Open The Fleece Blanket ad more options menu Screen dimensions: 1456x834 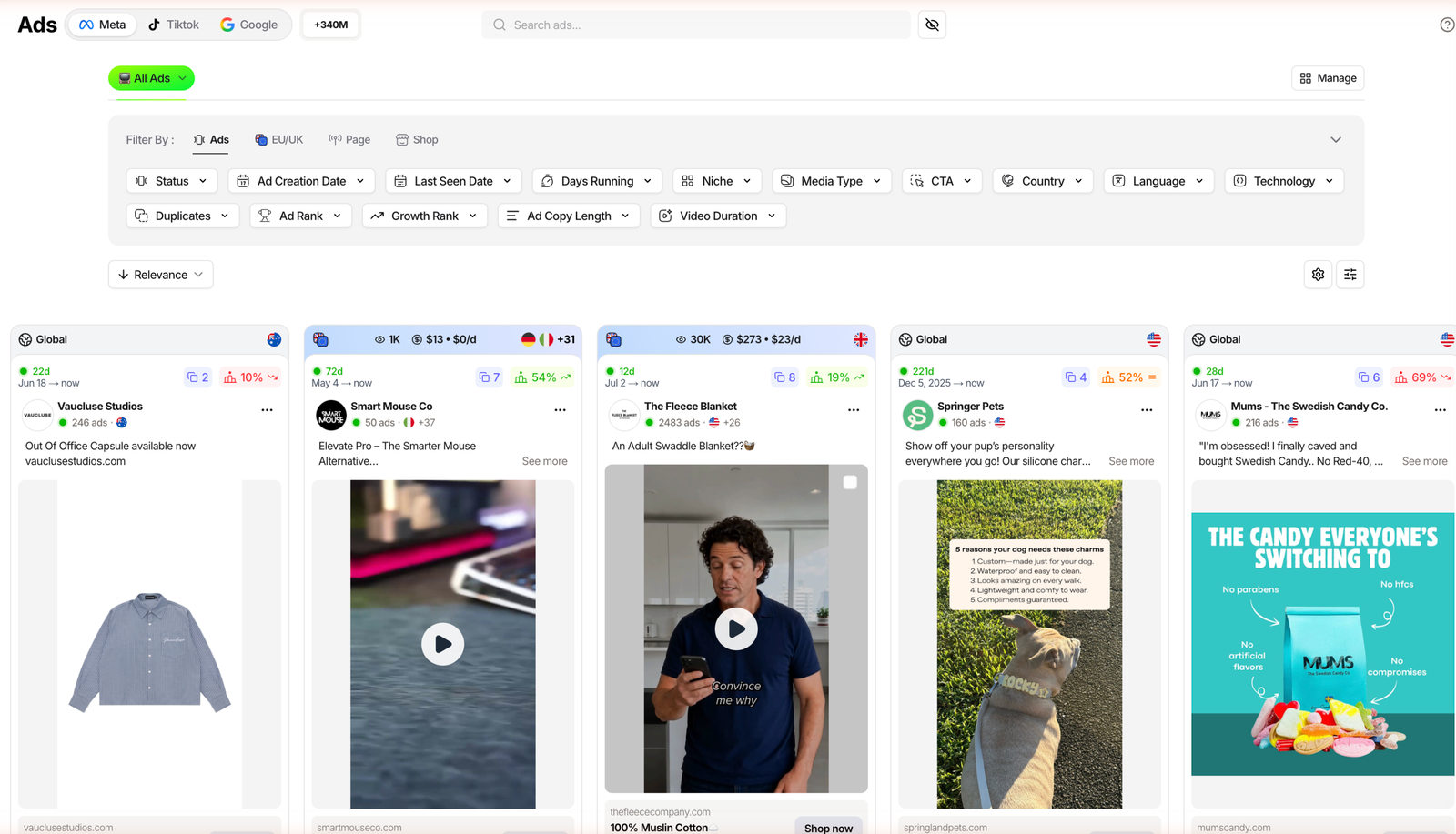pos(854,410)
